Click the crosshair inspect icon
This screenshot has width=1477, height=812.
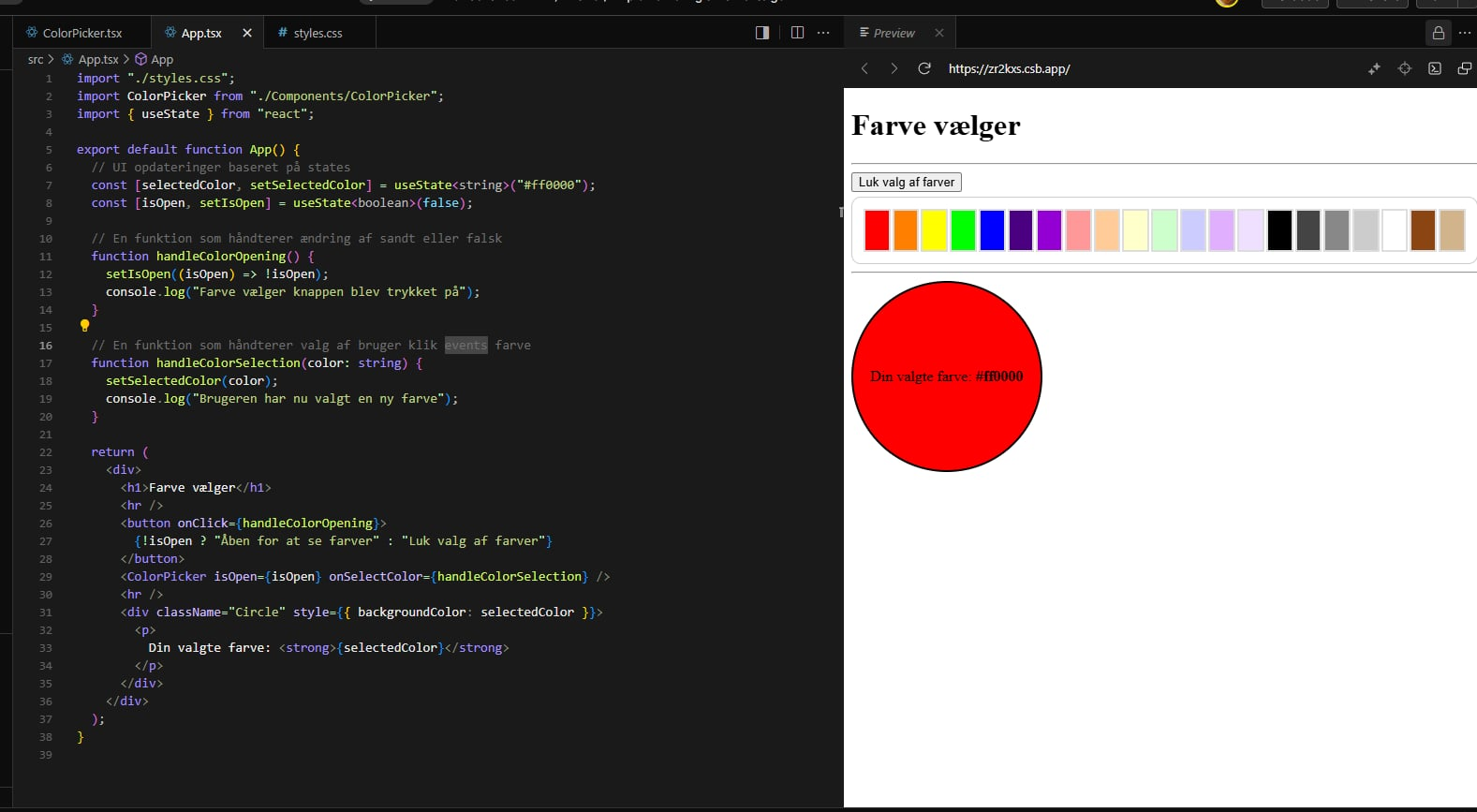(1404, 68)
